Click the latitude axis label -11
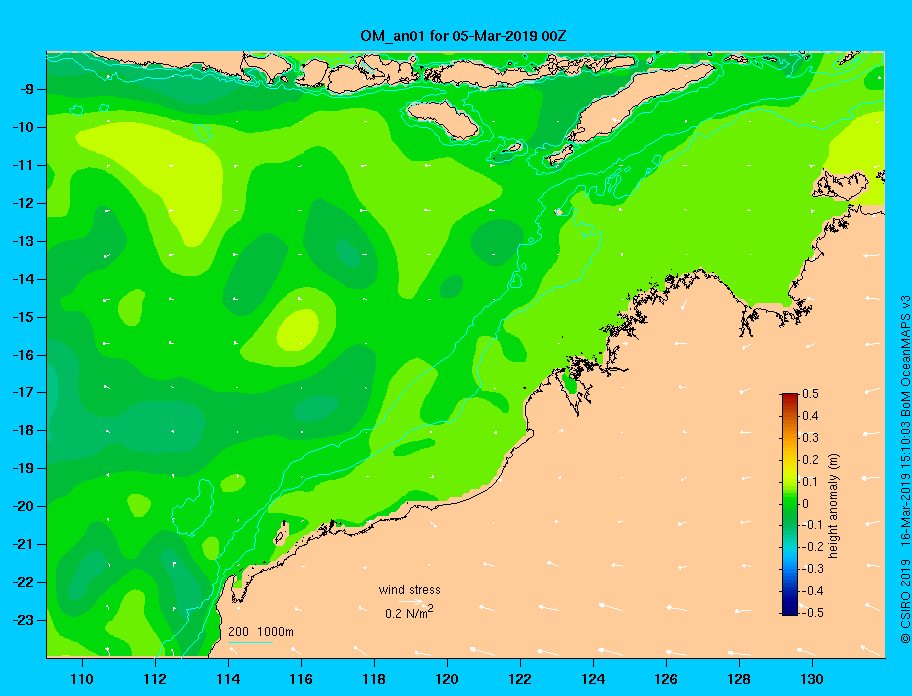Image resolution: width=912 pixels, height=696 pixels. click(23, 165)
